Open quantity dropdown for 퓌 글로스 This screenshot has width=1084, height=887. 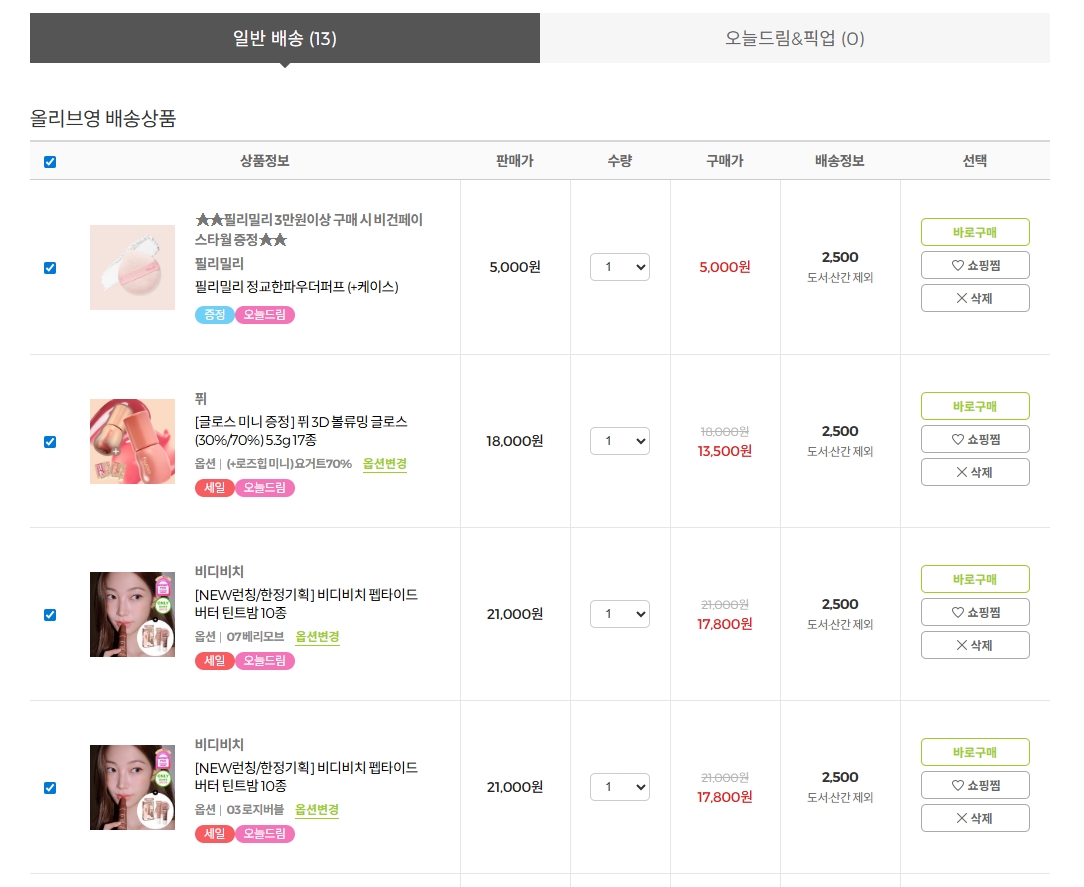coord(620,441)
